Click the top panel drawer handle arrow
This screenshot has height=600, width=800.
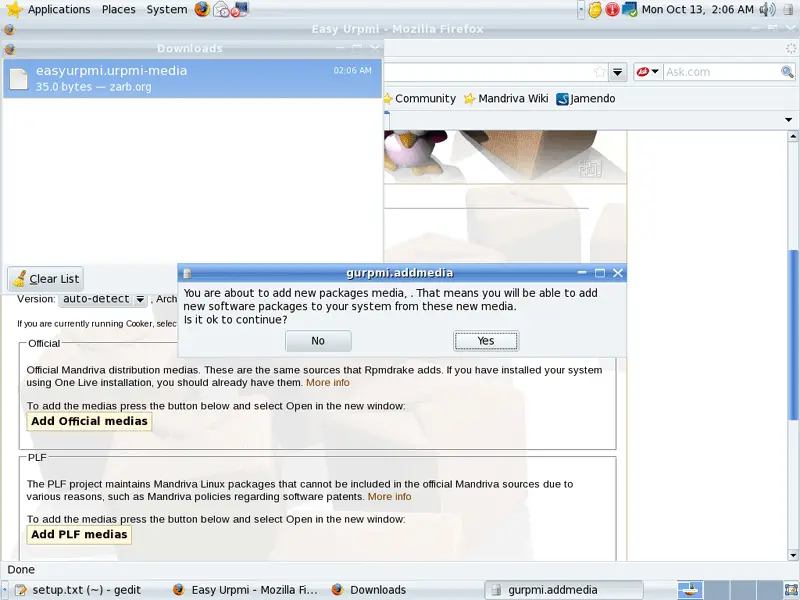[581, 10]
